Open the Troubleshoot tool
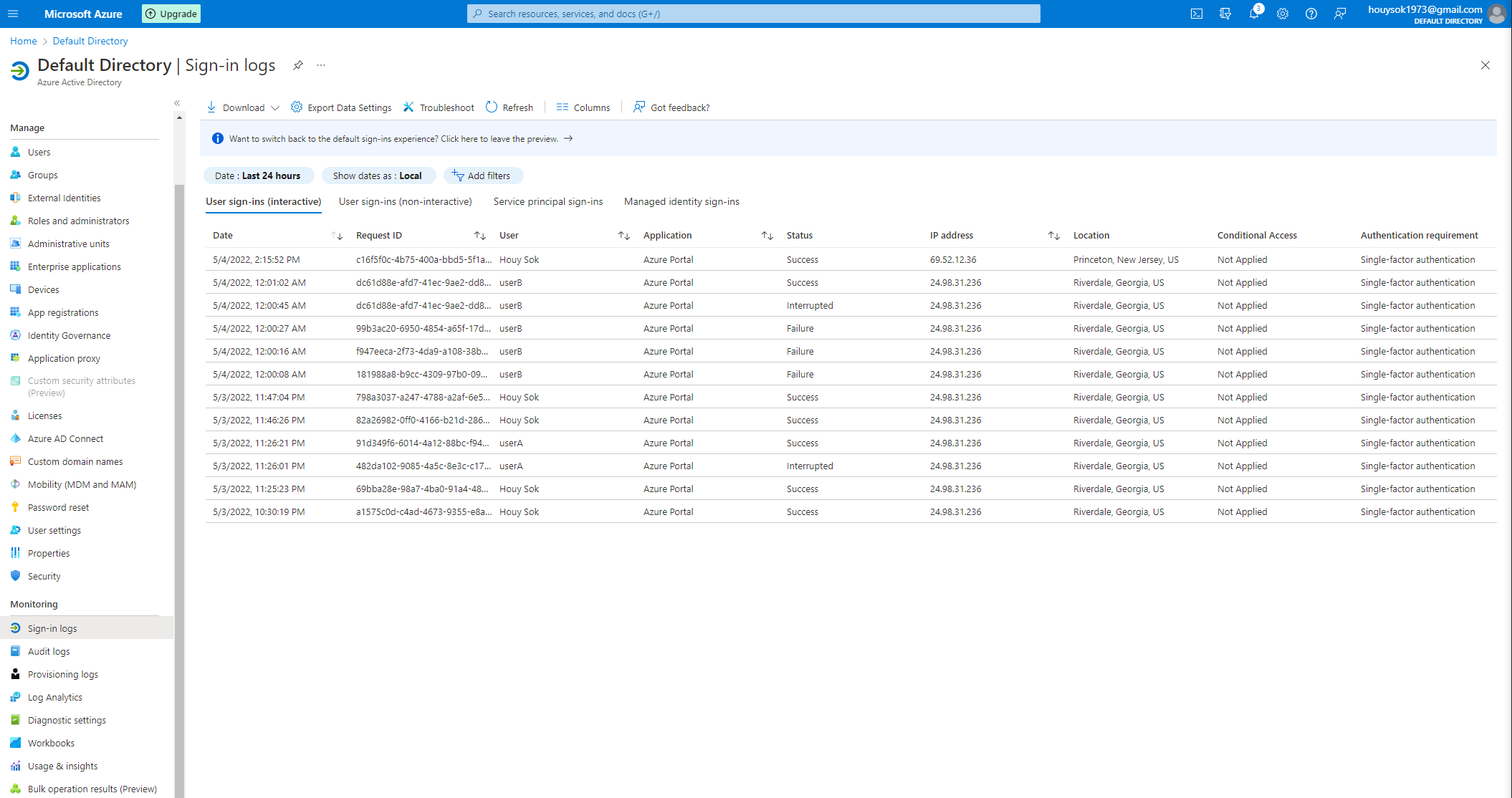The image size is (1512, 798). point(439,107)
